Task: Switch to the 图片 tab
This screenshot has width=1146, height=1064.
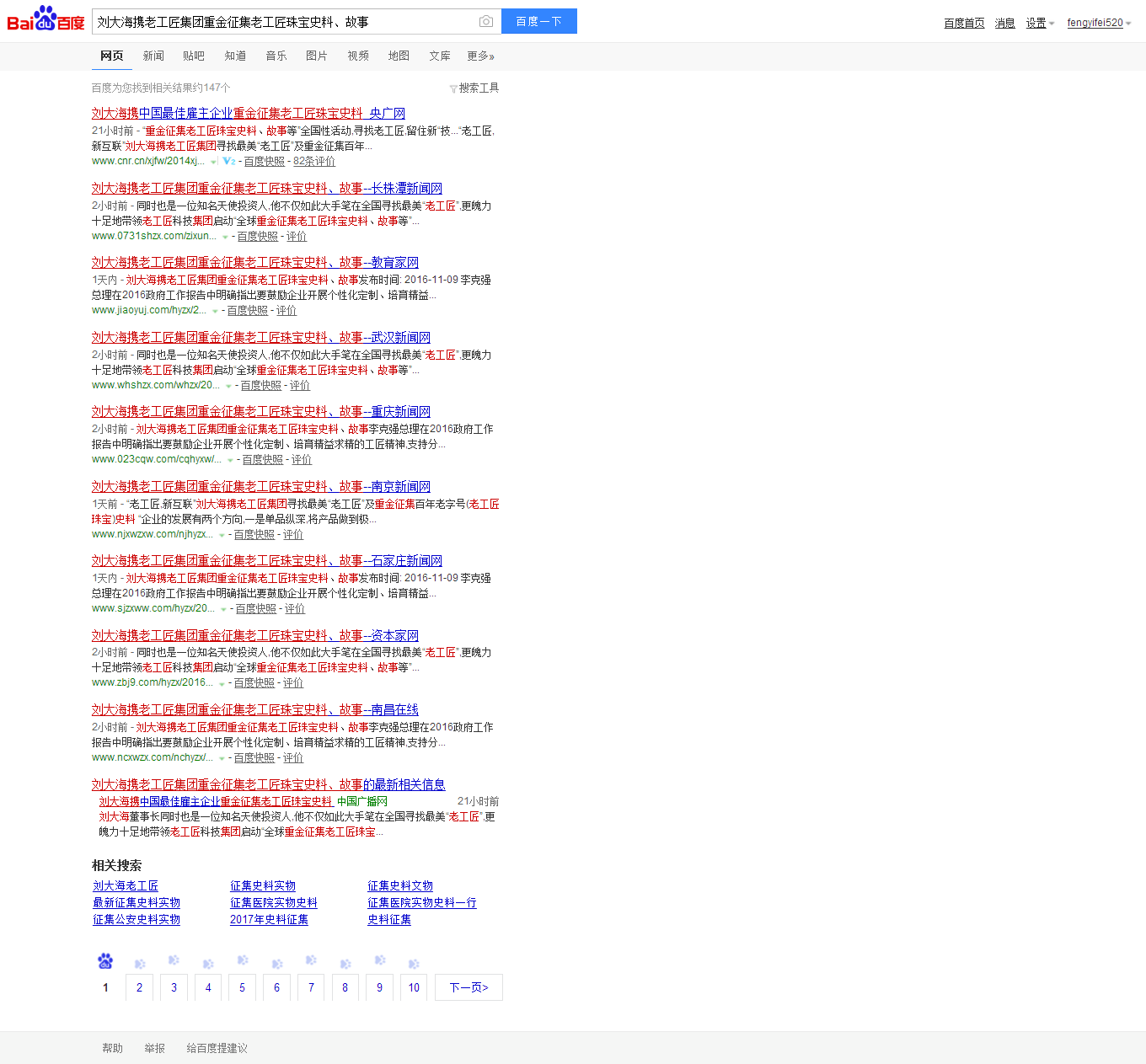Action: point(317,56)
